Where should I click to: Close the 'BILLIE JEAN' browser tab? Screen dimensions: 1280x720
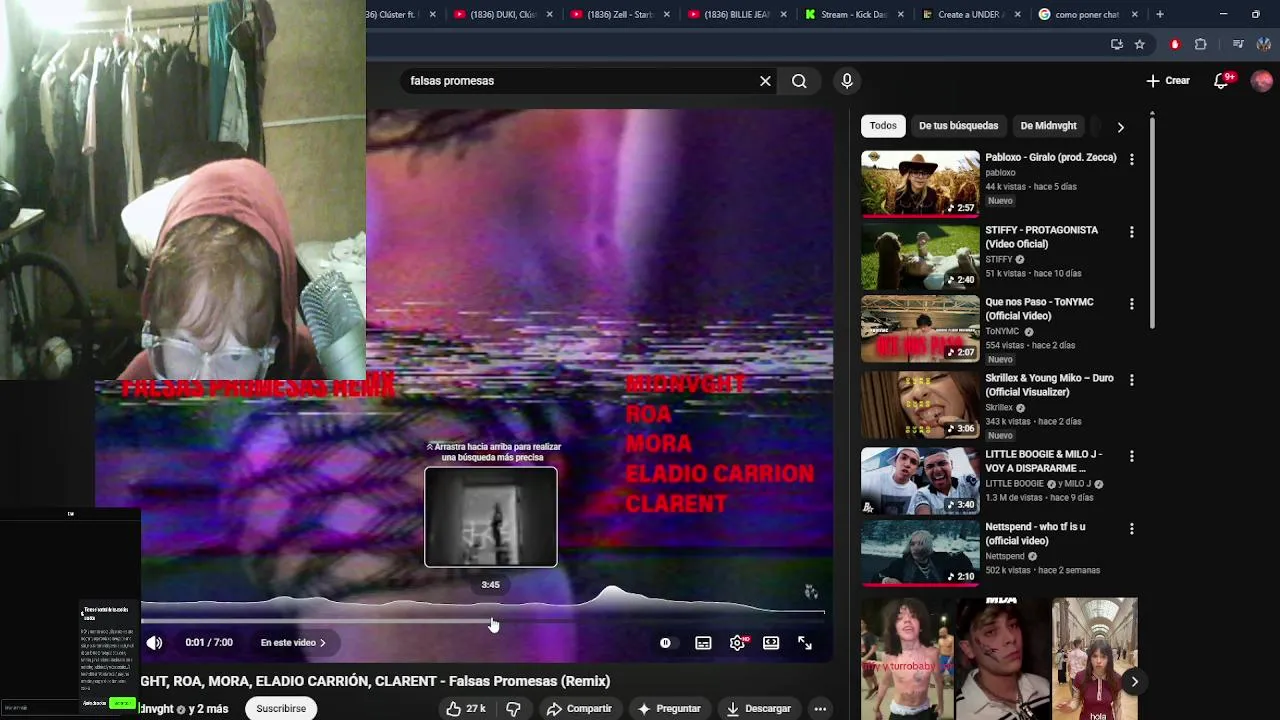(784, 15)
